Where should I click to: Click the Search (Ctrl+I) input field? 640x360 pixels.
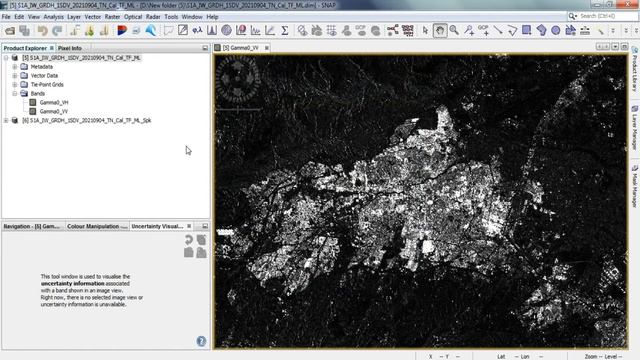[x=607, y=16]
